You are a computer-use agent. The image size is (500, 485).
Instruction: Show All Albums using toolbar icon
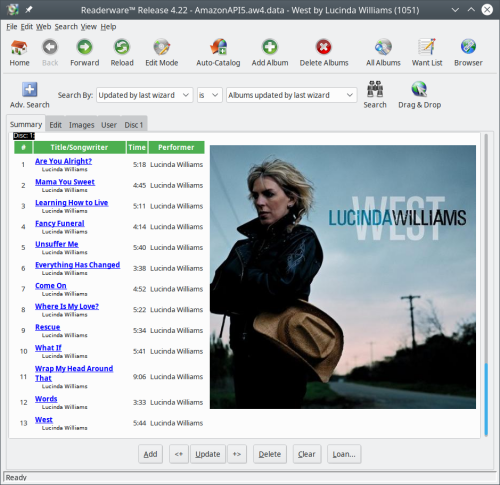tap(383, 47)
